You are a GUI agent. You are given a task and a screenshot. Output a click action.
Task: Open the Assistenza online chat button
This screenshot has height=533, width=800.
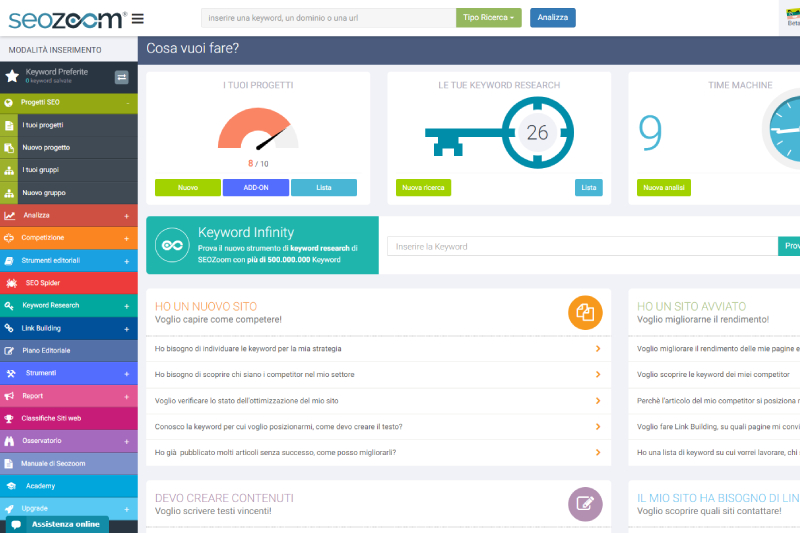[57, 524]
